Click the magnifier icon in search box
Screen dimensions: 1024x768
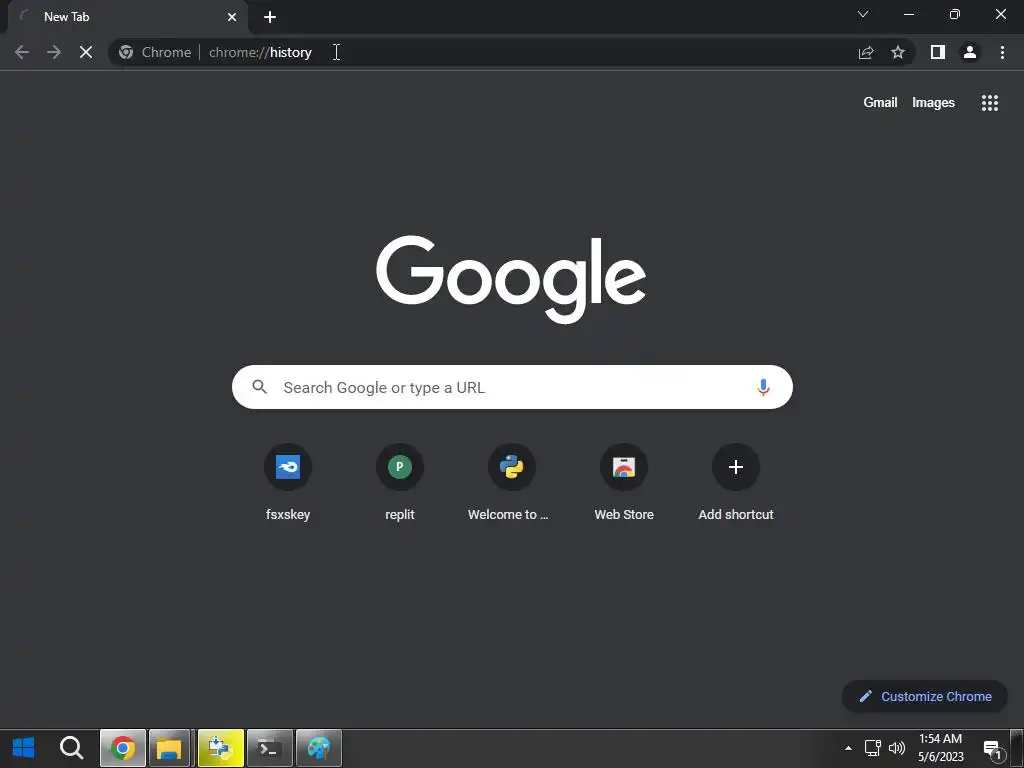click(x=260, y=387)
